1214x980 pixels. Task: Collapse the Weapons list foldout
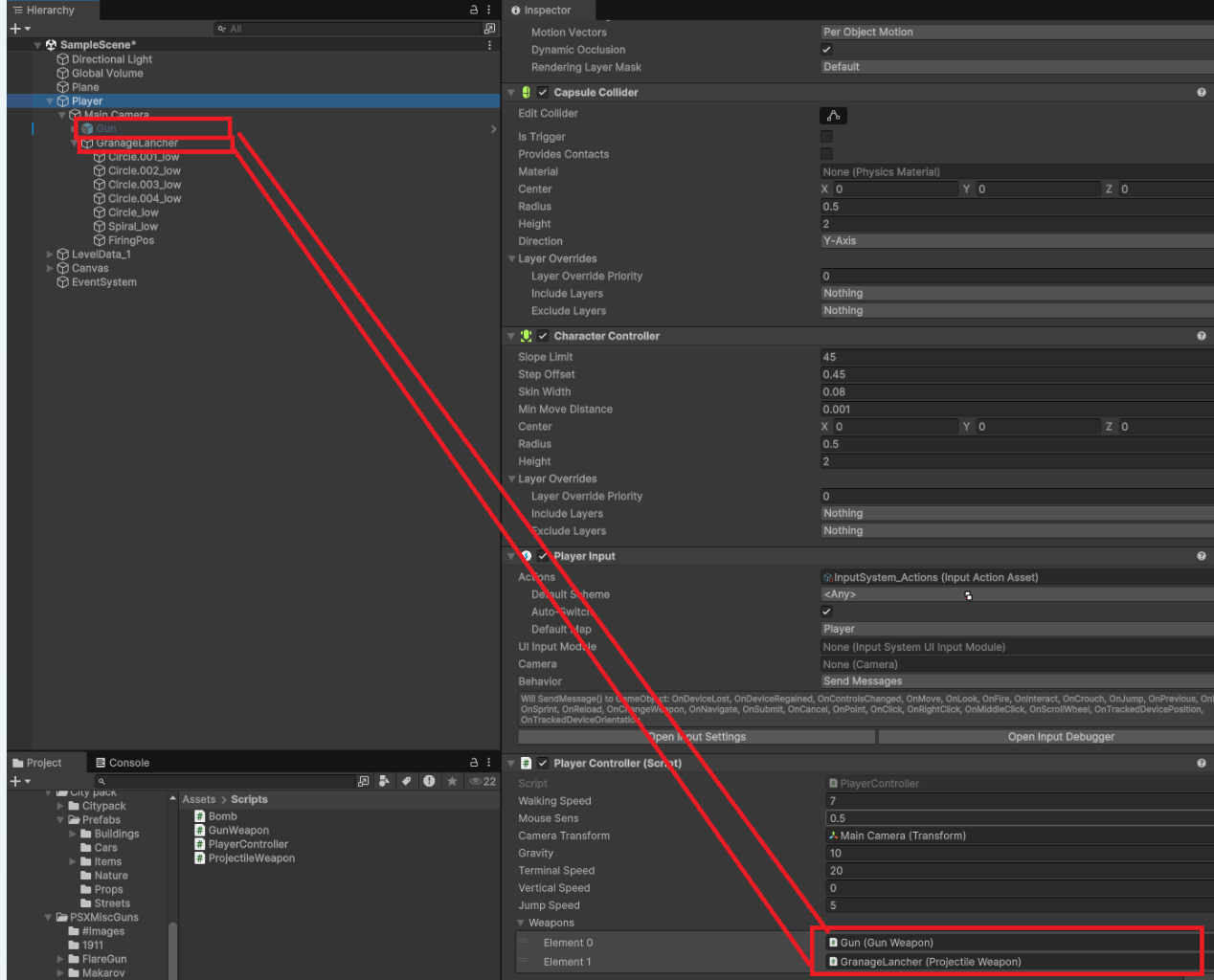[x=521, y=924]
